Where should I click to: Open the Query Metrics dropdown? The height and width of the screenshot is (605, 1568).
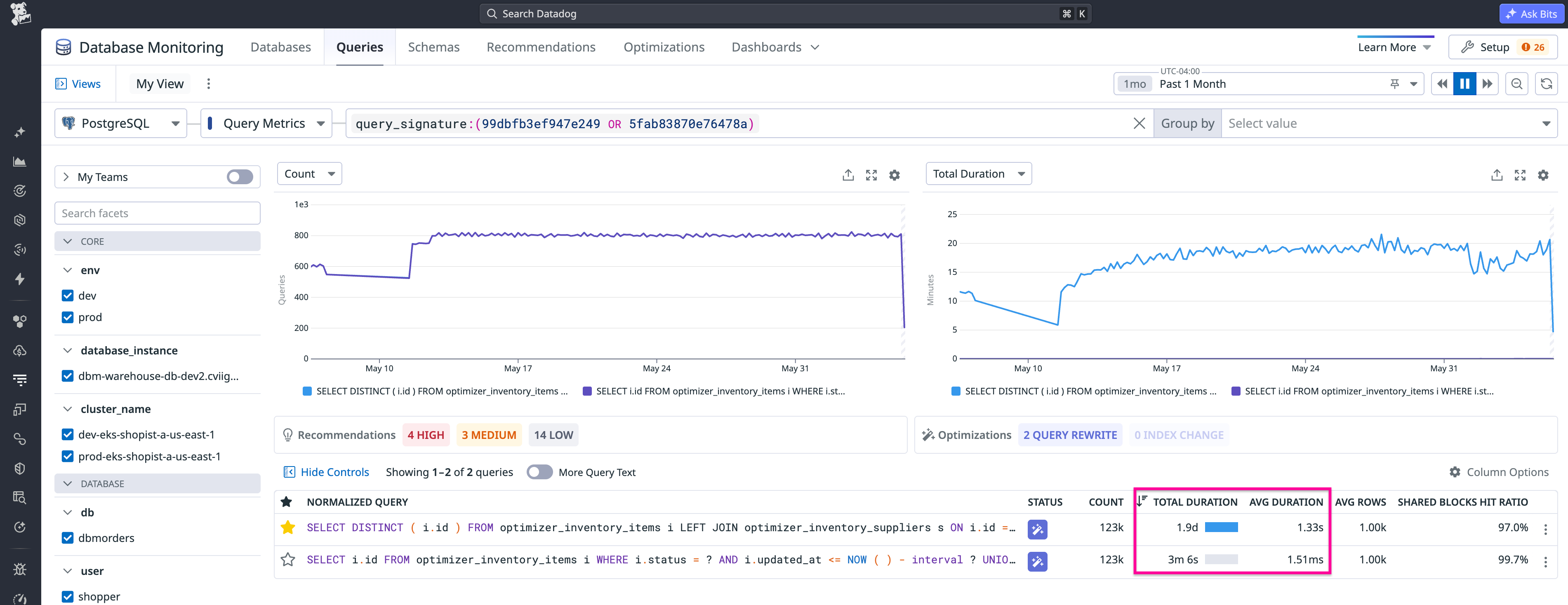click(x=266, y=124)
